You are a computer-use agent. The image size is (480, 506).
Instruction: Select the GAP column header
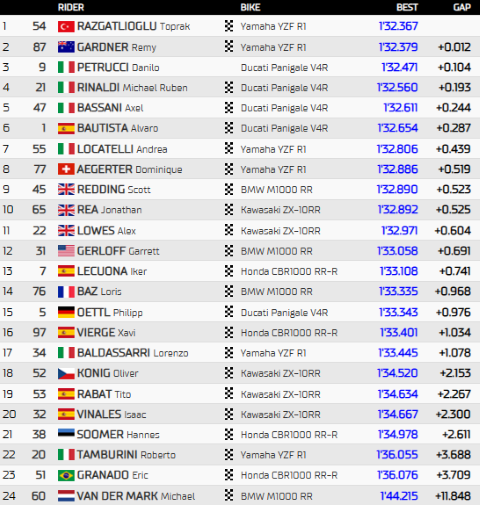tap(462, 7)
